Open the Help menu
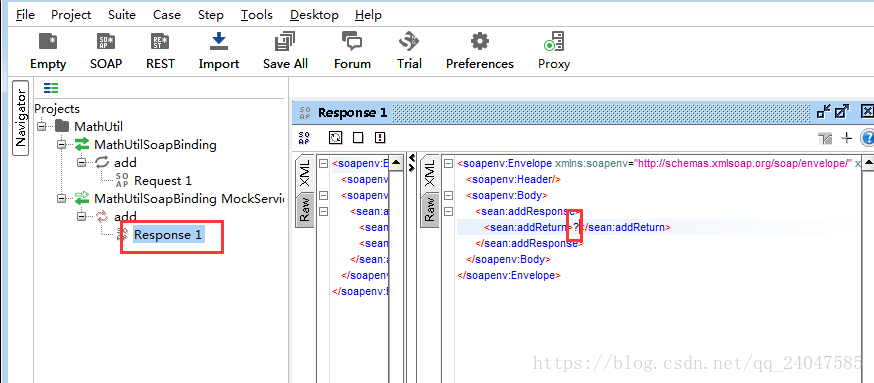Screen dimensions: 874x383 [x=368, y=15]
